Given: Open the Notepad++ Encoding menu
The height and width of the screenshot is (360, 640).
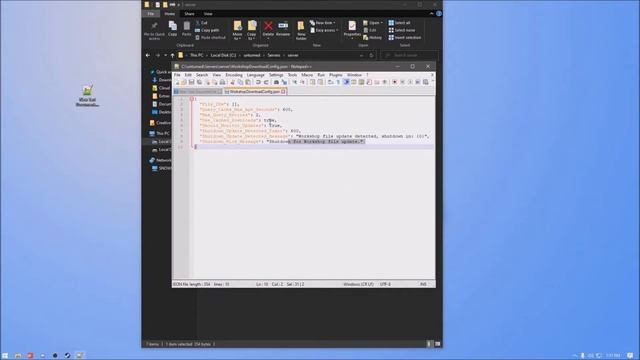Looking at the screenshot, I should (234, 75).
